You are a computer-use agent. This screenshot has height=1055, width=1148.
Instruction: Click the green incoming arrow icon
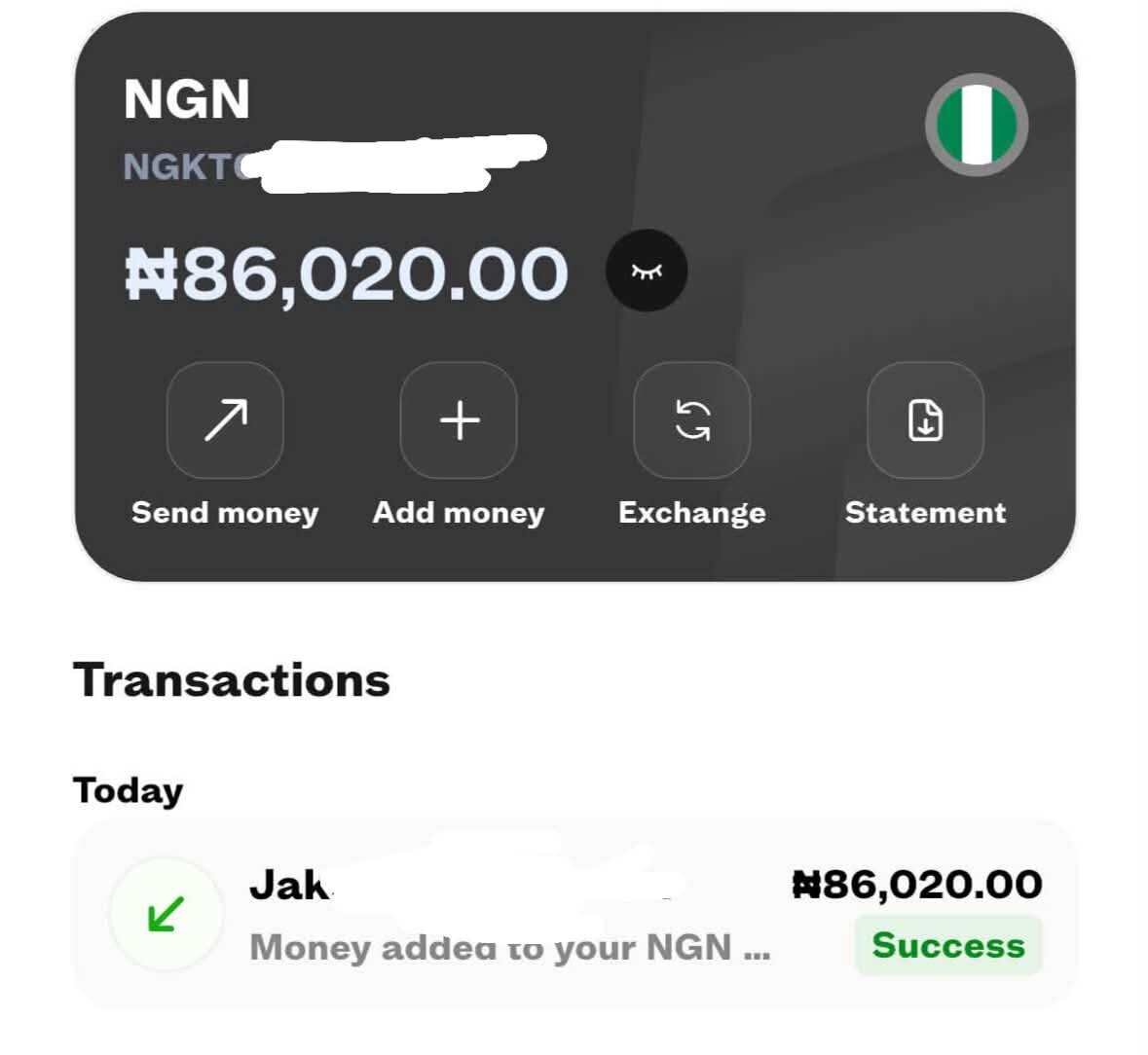[x=167, y=914]
